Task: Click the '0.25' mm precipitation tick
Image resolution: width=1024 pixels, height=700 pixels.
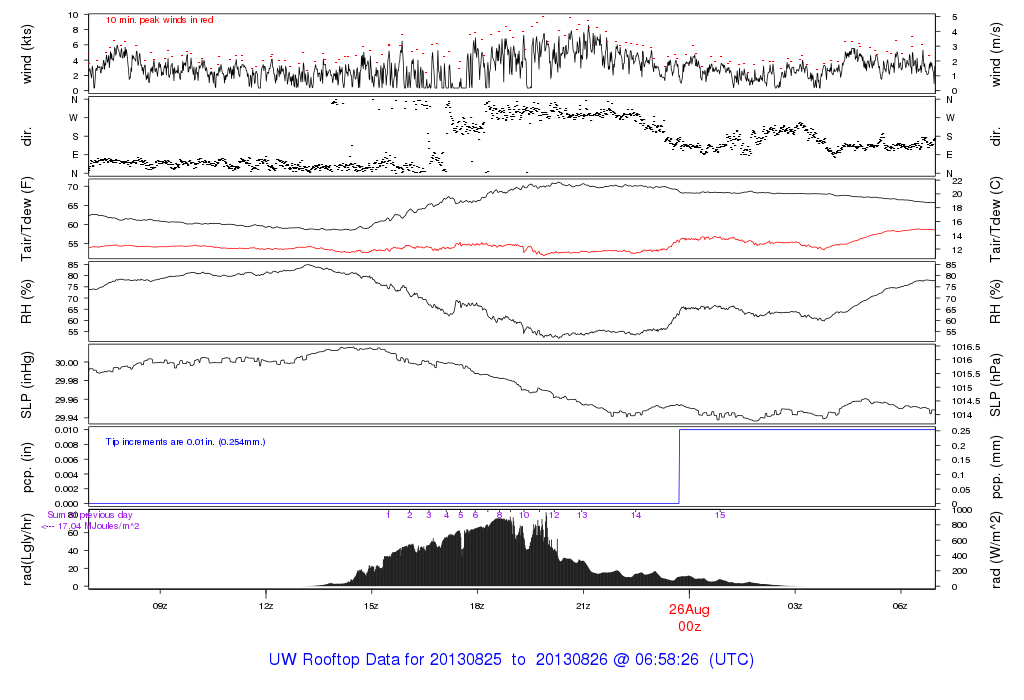Action: [x=961, y=431]
